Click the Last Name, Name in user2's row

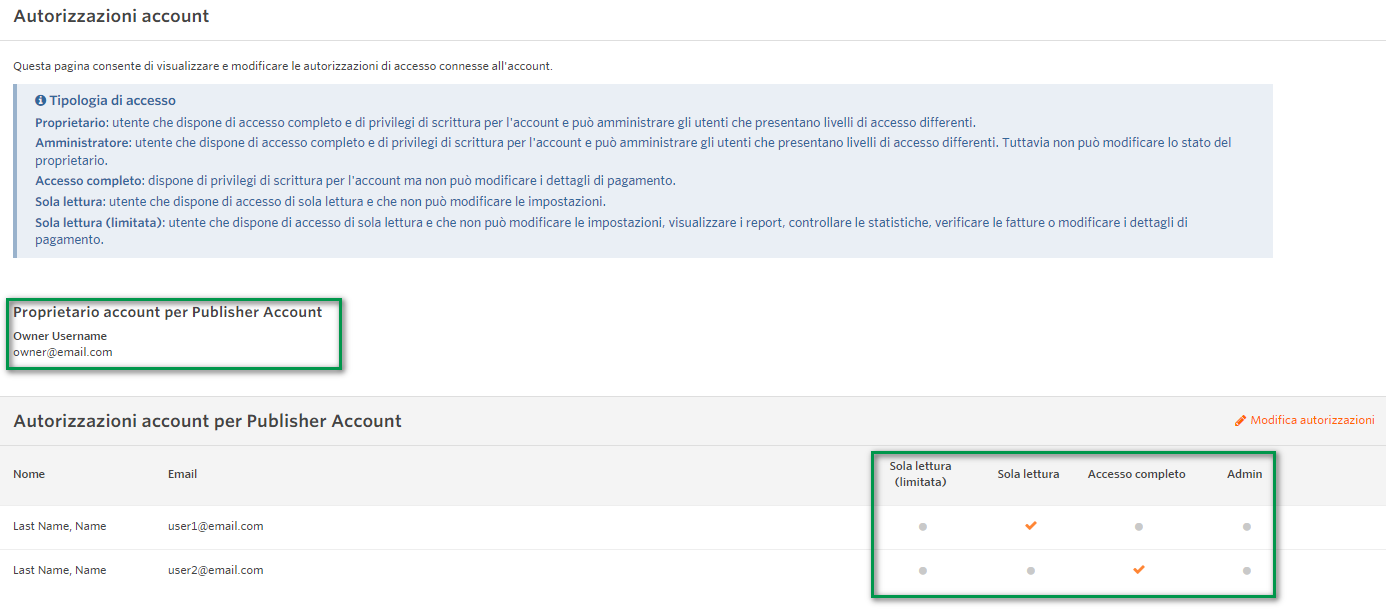59,570
